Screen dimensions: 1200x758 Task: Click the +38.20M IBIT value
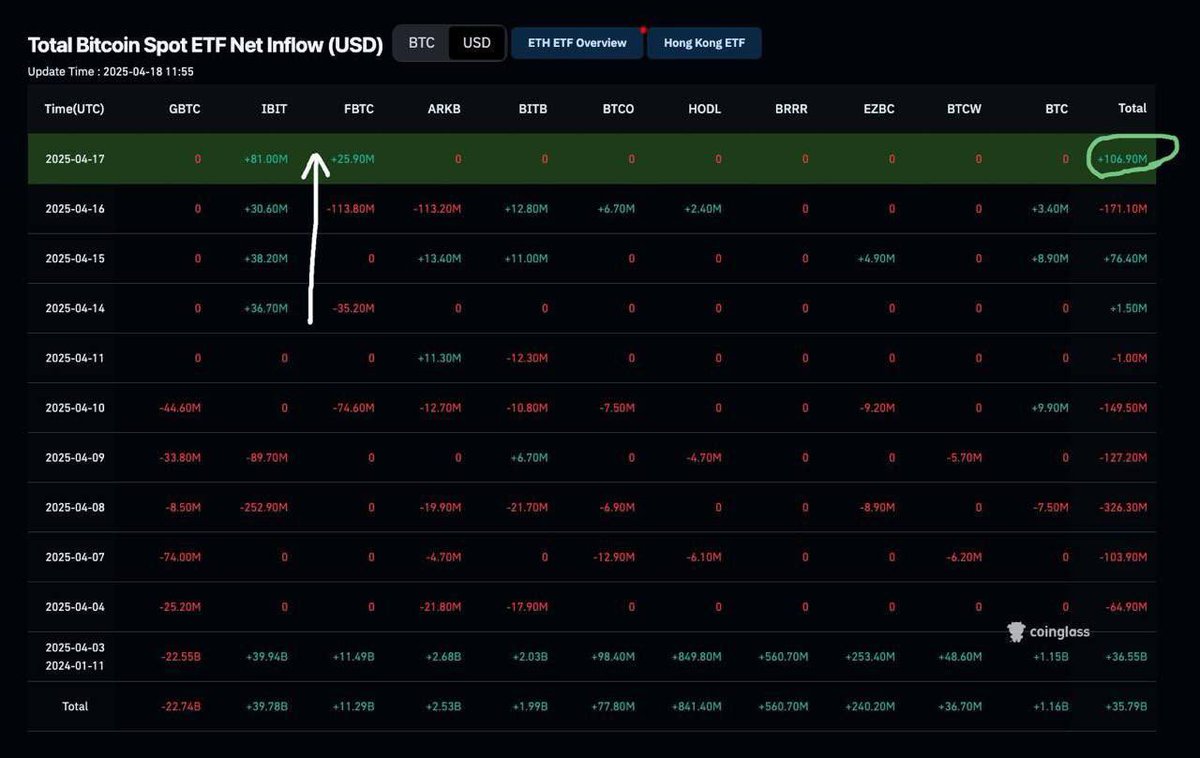(x=265, y=259)
